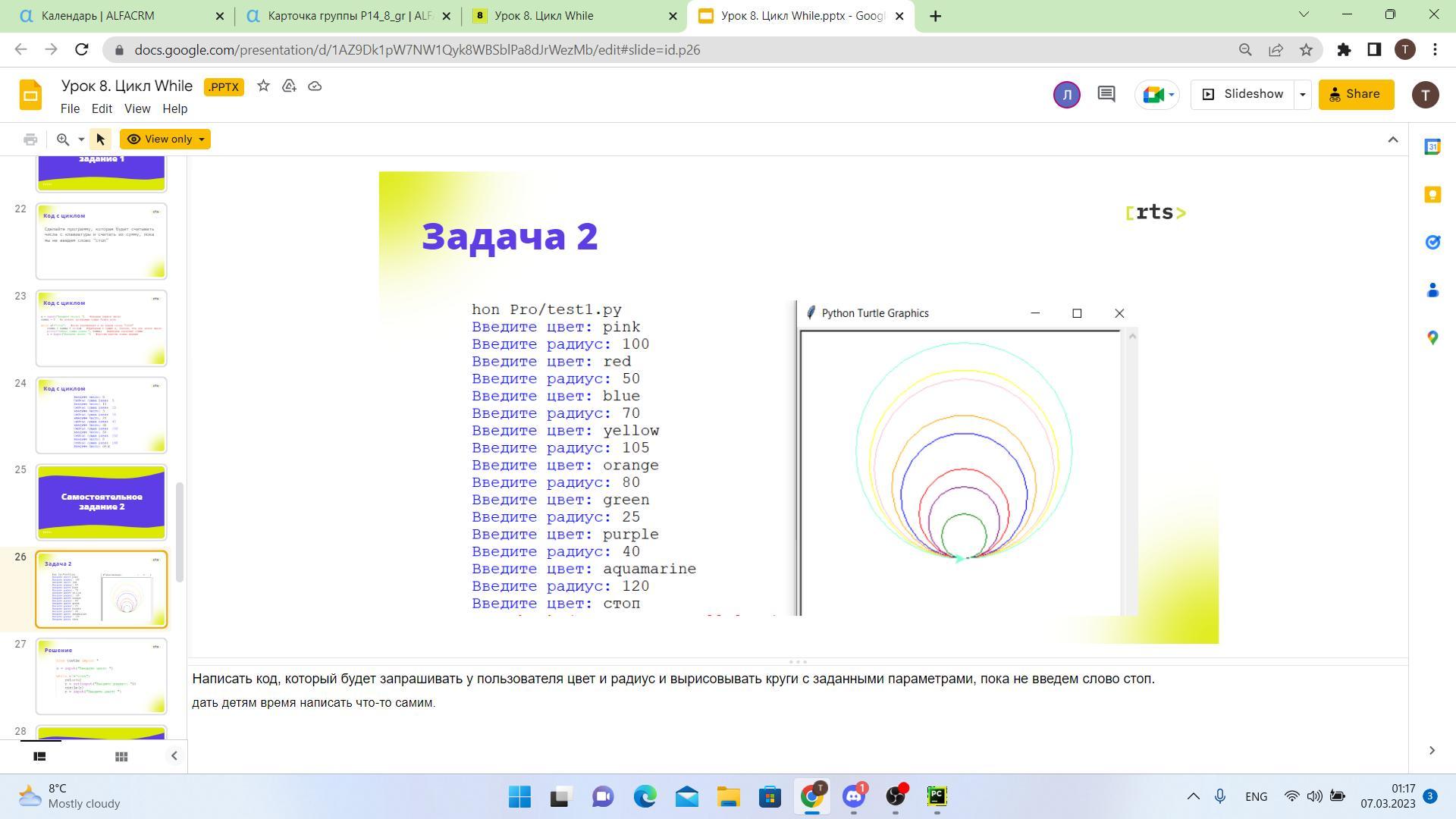The height and width of the screenshot is (819, 1456).
Task: Click the zoom magnifier tool
Action: [63, 140]
